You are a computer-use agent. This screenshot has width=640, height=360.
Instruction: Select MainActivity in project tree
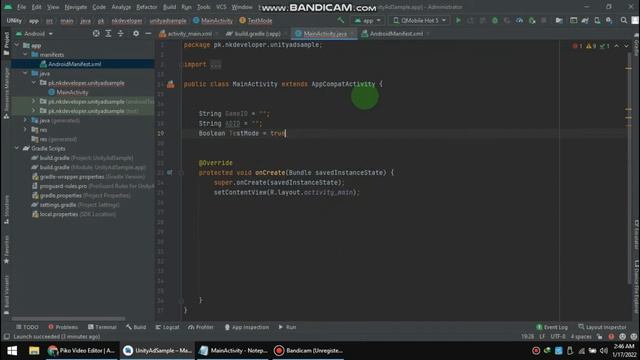tap(72, 92)
